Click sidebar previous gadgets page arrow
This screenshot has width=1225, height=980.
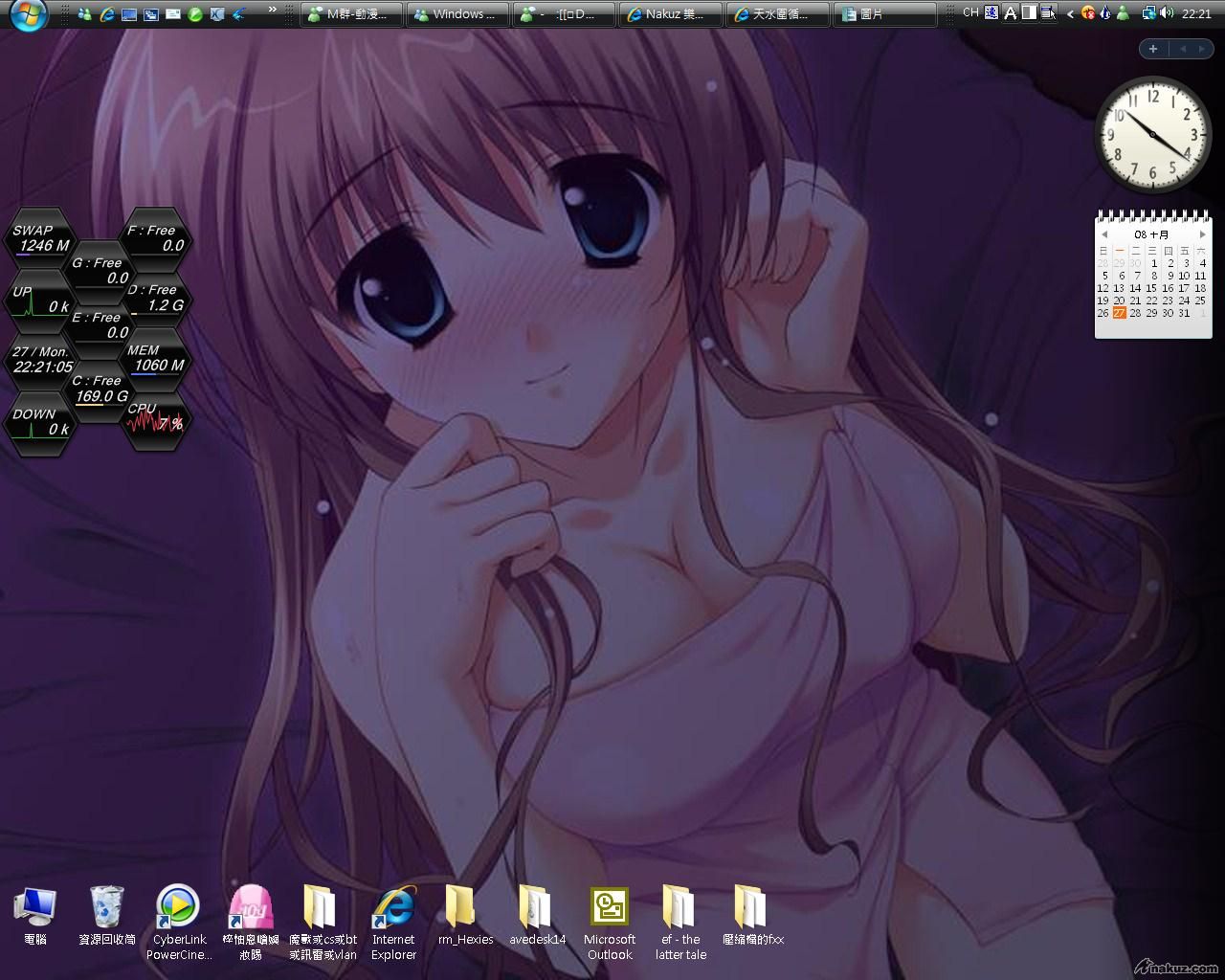[x=1183, y=49]
